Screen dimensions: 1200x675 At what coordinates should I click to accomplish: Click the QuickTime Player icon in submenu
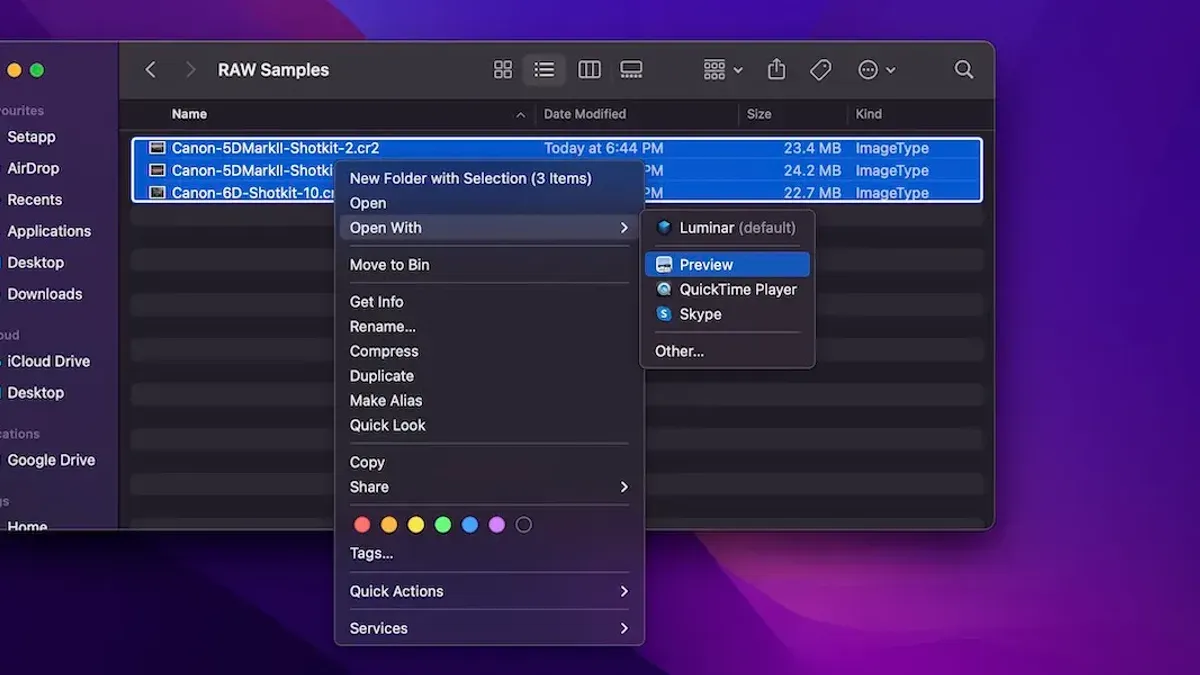[x=664, y=289]
